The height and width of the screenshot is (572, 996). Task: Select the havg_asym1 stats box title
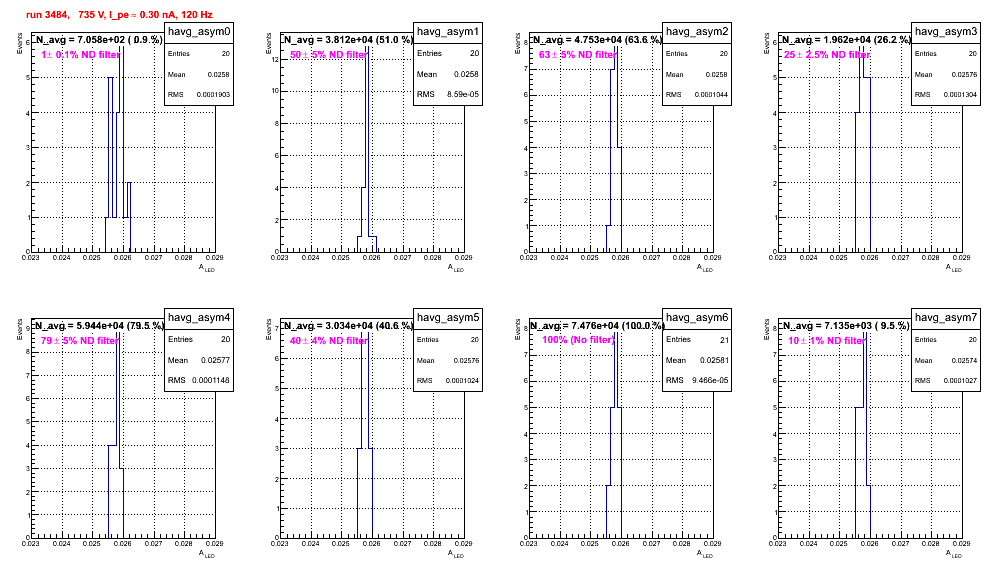[448, 32]
